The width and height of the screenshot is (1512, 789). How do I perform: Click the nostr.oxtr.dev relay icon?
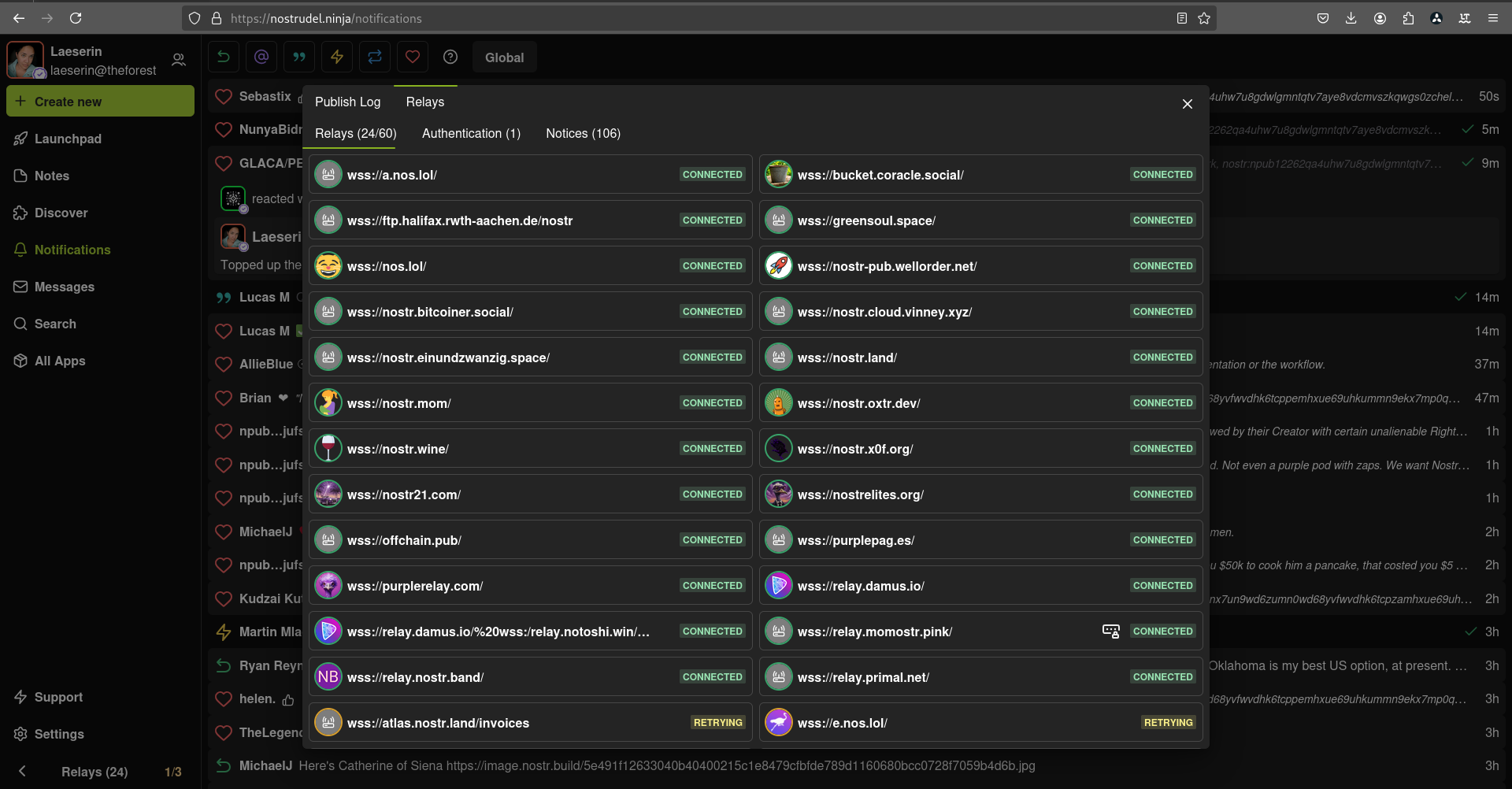pyautogui.click(x=779, y=403)
